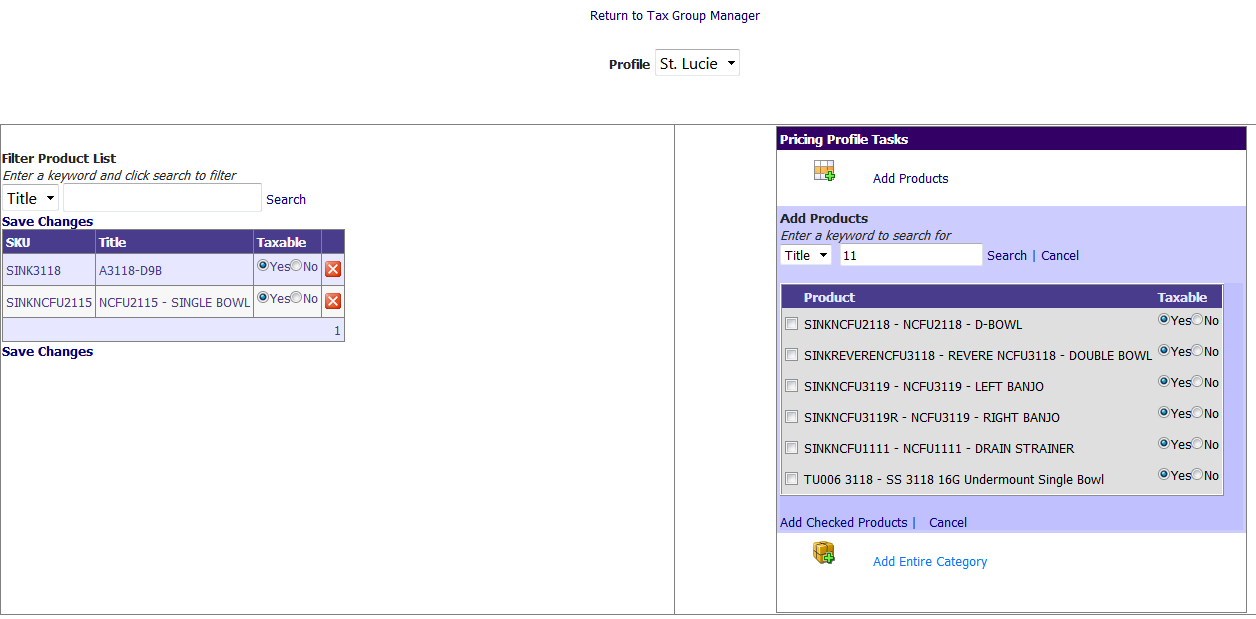Image resolution: width=1256 pixels, height=619 pixels.
Task: Mark SINKNCFU3119 LEFT BANJO as not taxable
Action: [1197, 382]
